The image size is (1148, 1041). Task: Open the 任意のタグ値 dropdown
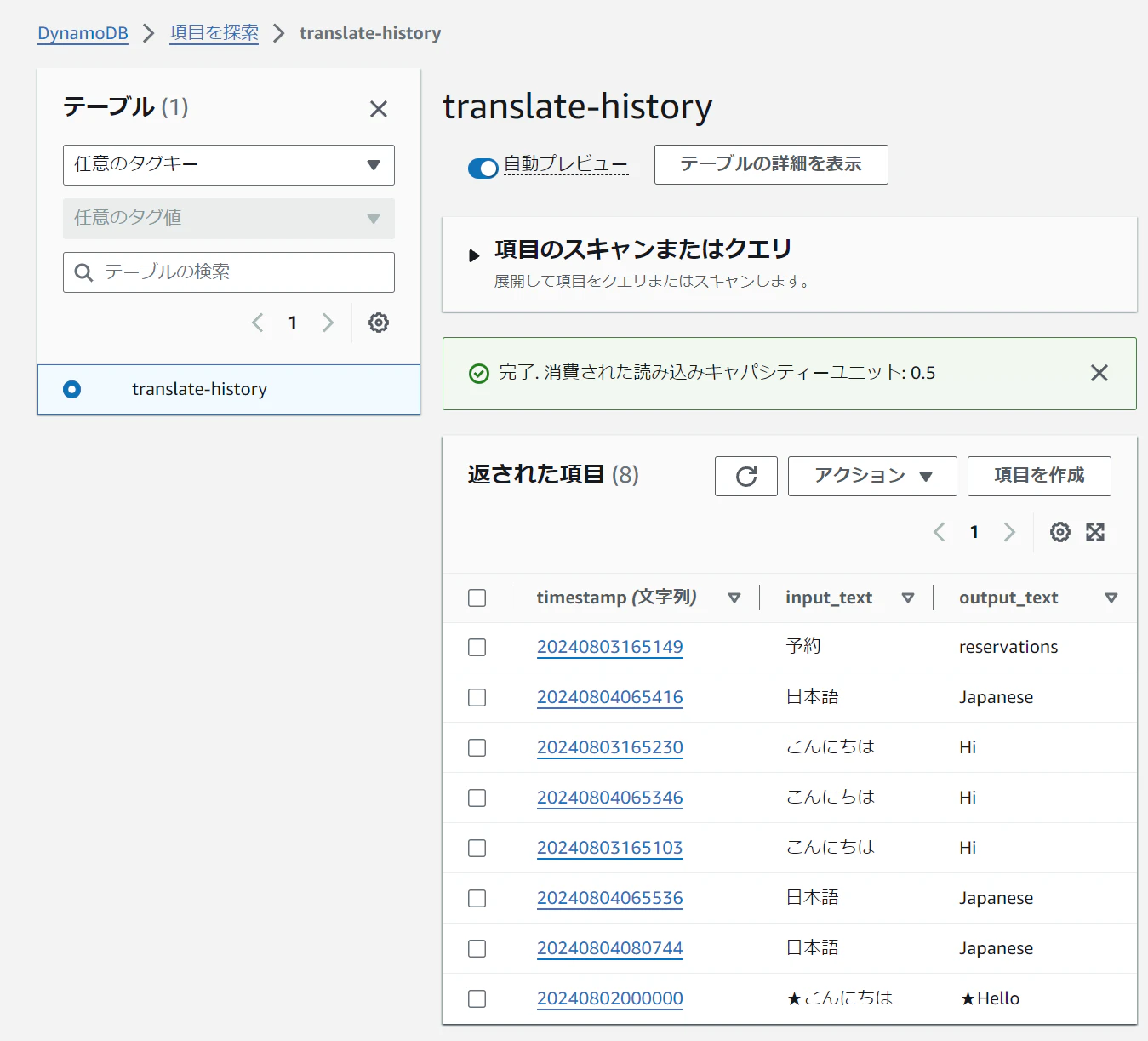coord(229,219)
